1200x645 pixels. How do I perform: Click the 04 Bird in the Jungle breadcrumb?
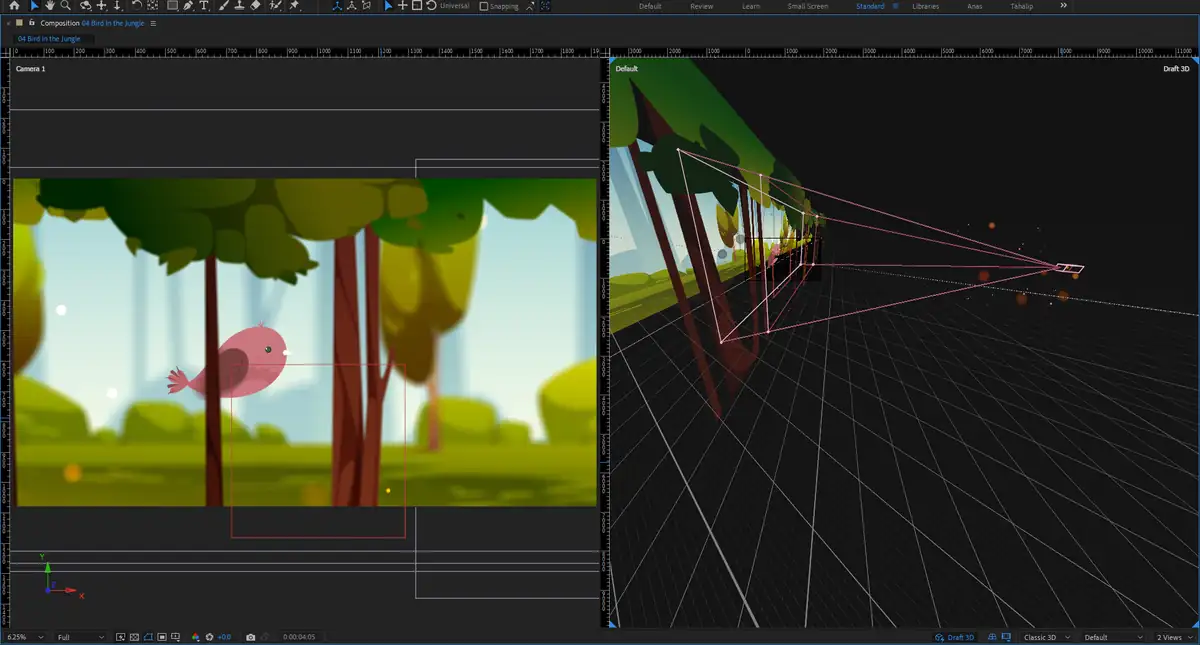coord(49,39)
